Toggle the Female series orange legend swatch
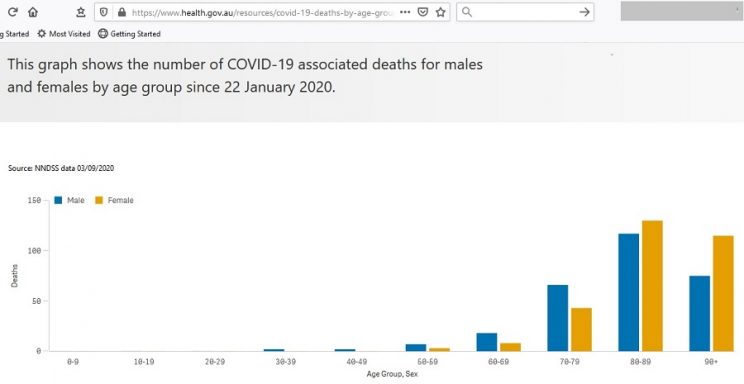The image size is (744, 384). [99, 200]
